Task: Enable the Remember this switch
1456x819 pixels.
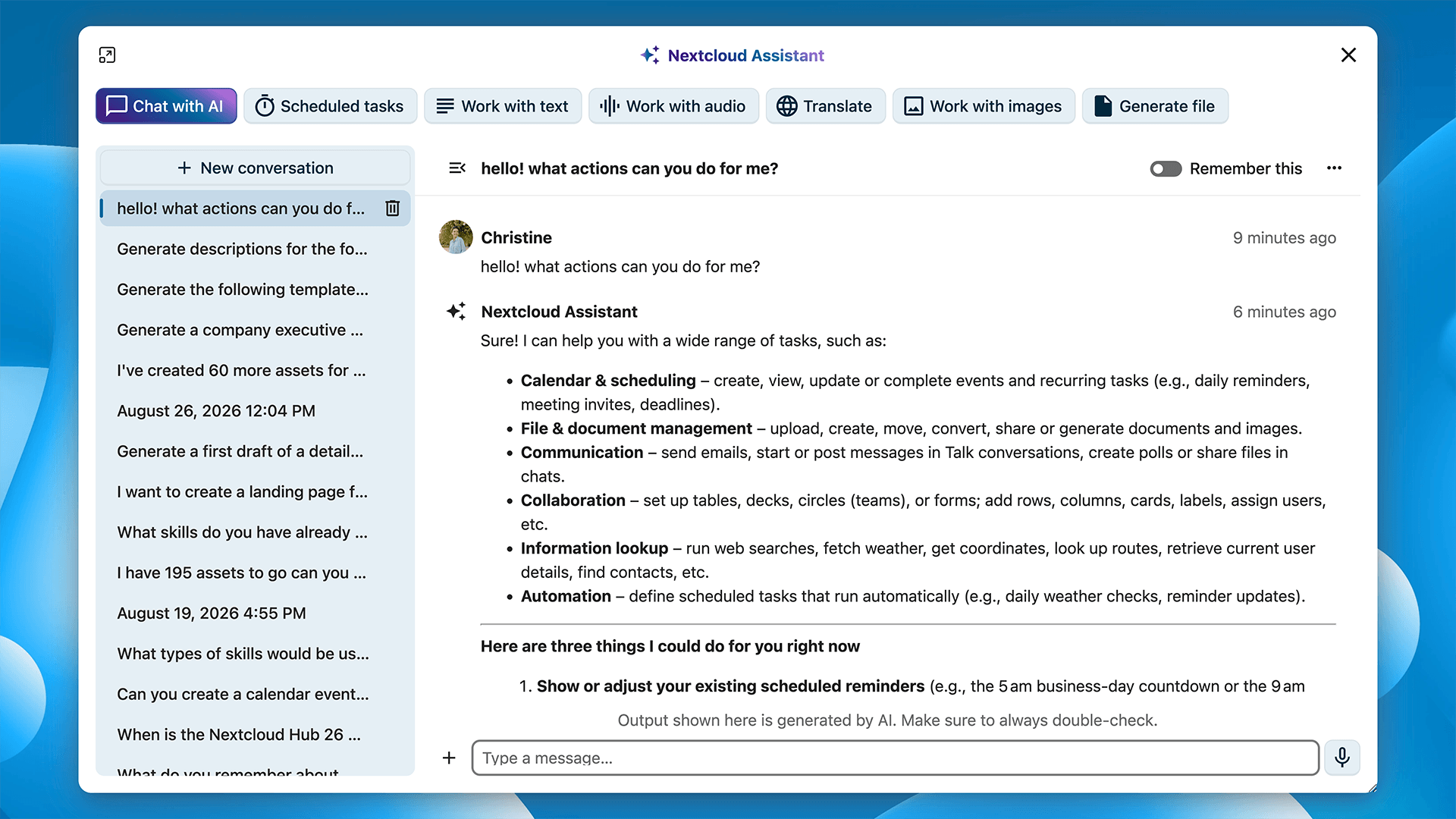Action: point(1166,168)
